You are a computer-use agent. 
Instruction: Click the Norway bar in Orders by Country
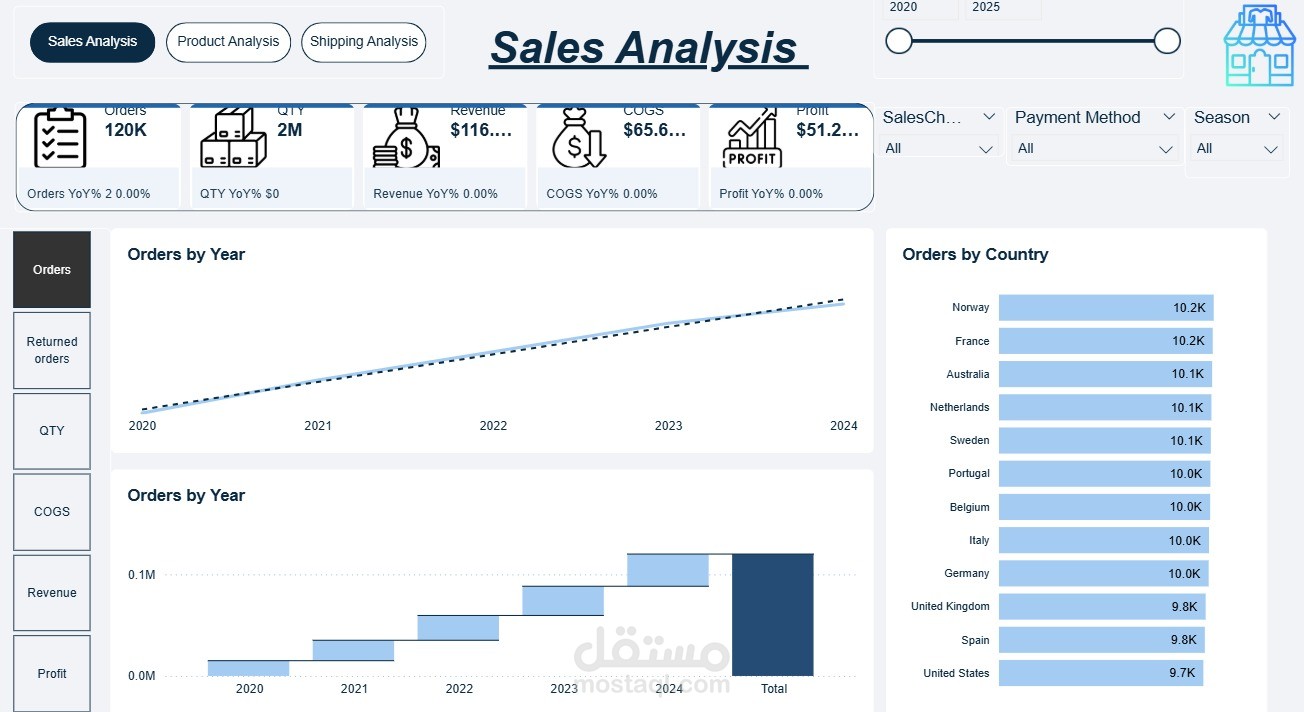[x=1104, y=307]
